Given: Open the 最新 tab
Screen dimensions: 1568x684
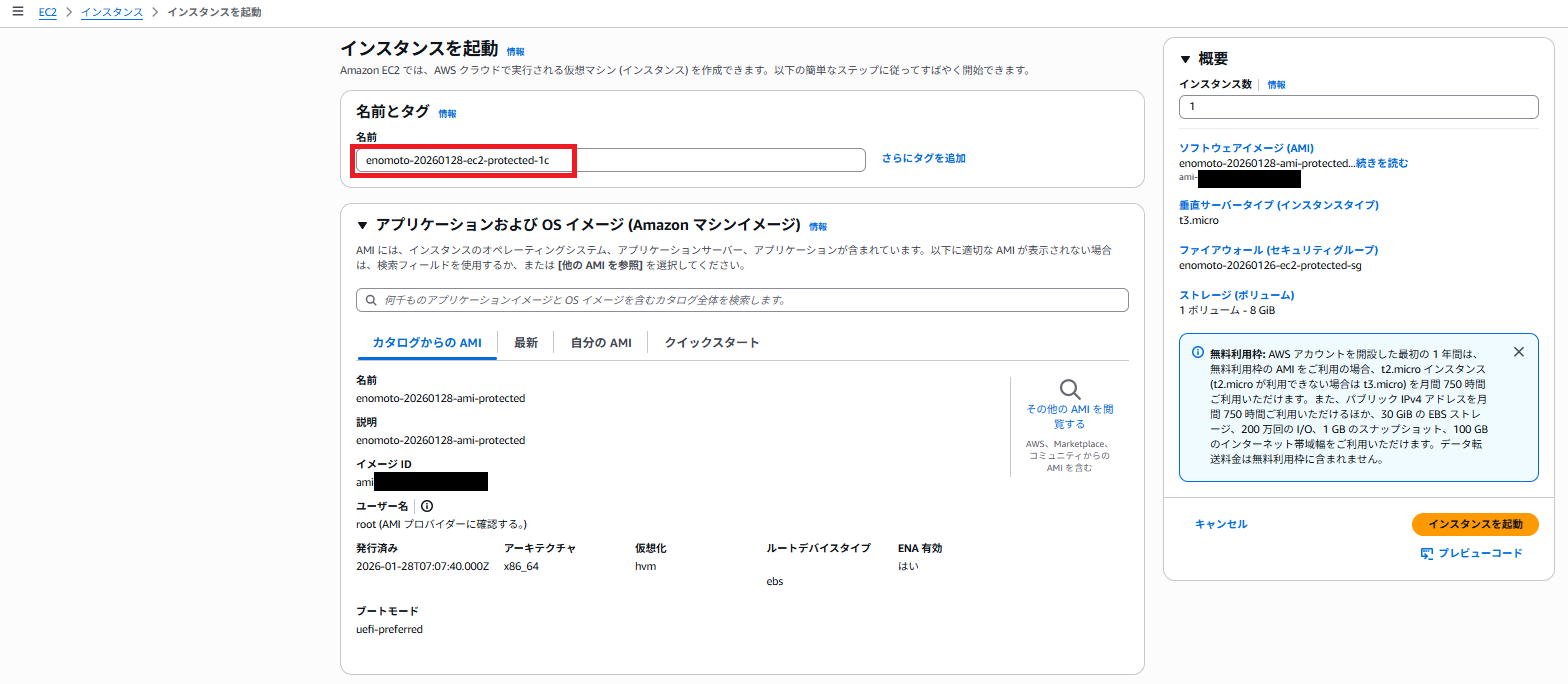Looking at the screenshot, I should pos(526,343).
